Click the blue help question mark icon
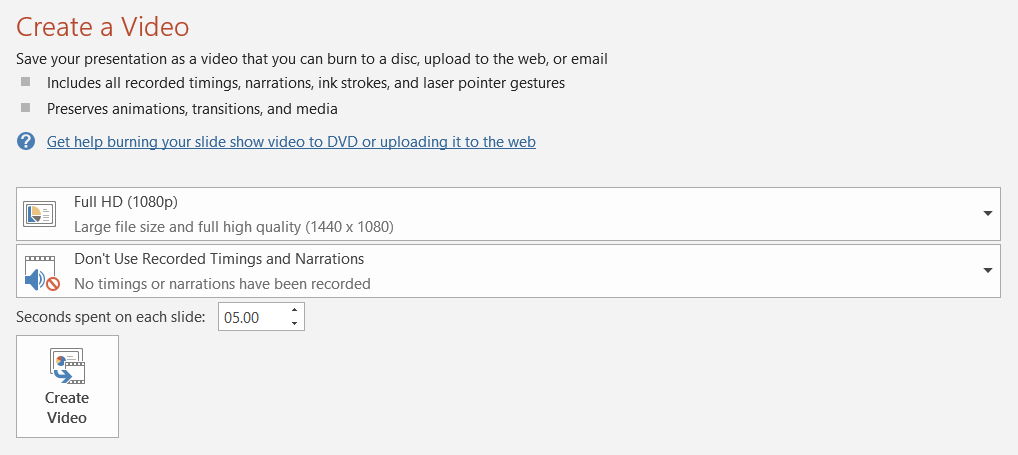This screenshot has height=455, width=1018. pos(26,141)
